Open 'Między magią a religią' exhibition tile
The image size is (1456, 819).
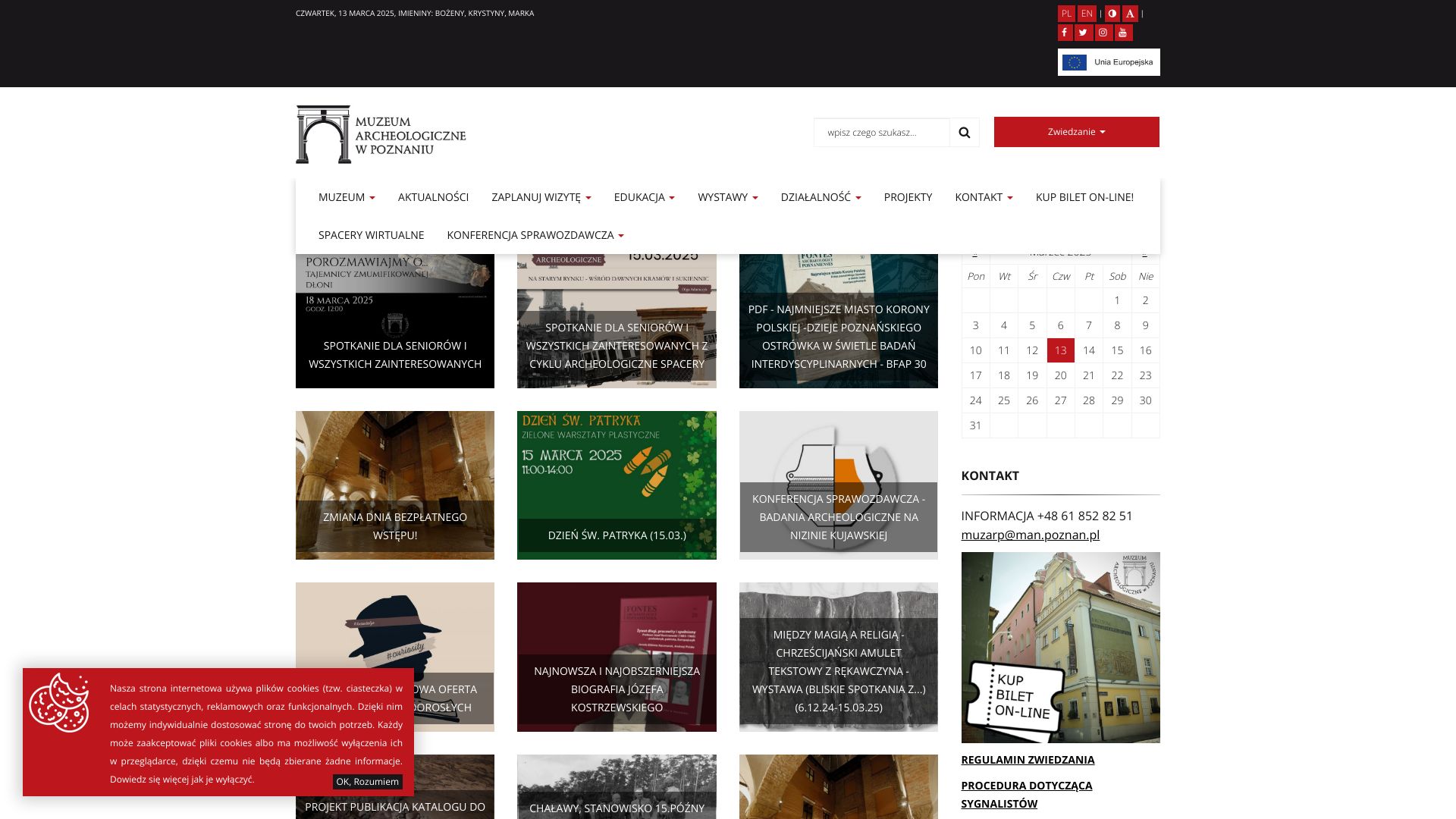(x=839, y=657)
